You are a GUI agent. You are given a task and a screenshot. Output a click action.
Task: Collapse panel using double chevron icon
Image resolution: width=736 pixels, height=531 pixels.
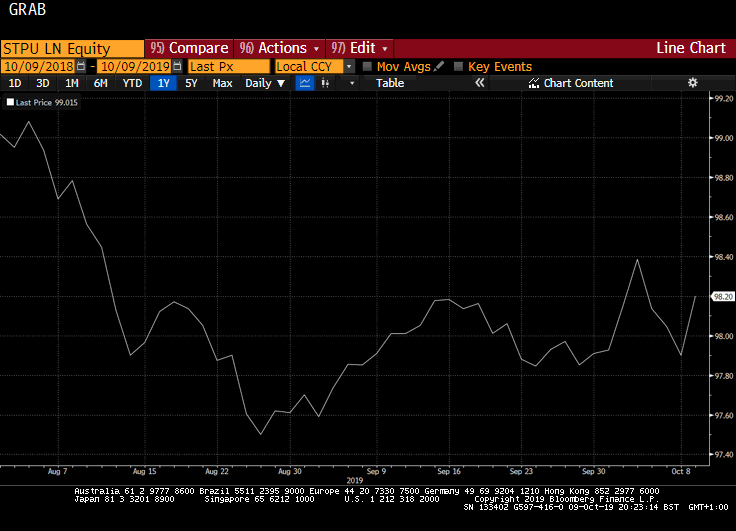[479, 83]
